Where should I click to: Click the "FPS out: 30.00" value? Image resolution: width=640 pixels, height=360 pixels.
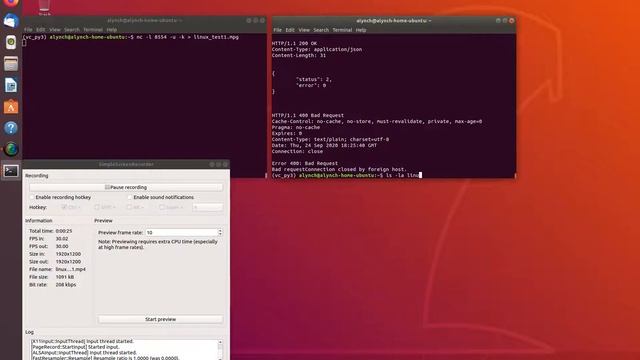[62, 247]
